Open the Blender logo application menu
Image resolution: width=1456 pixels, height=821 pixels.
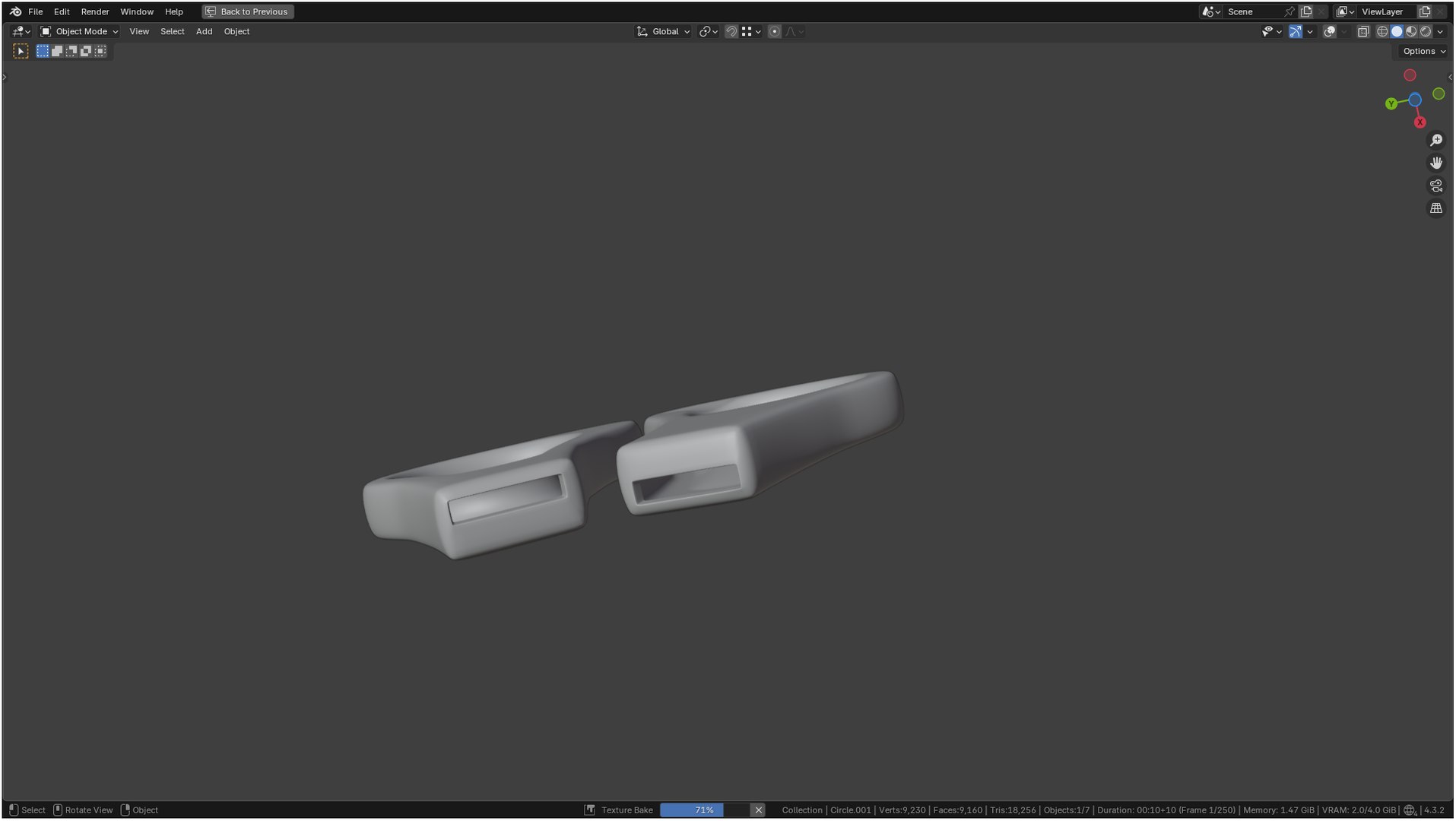[x=15, y=11]
